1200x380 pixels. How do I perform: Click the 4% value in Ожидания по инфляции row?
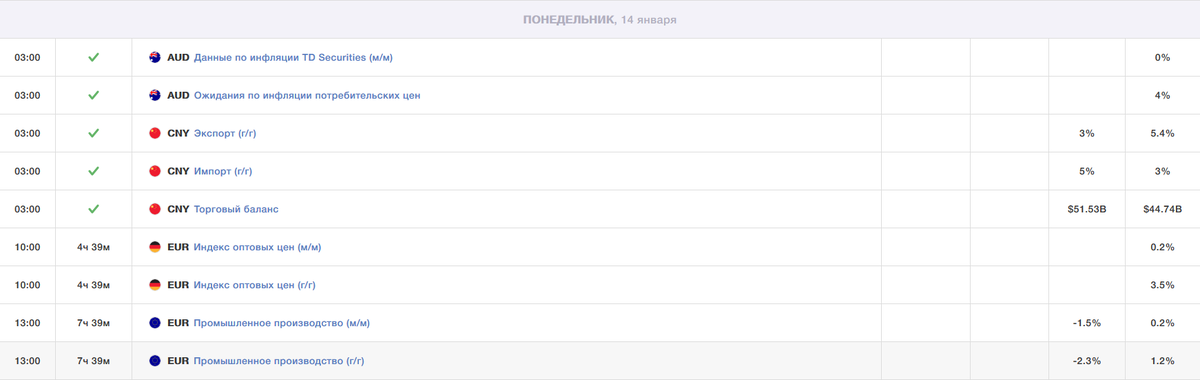[x=1162, y=96]
